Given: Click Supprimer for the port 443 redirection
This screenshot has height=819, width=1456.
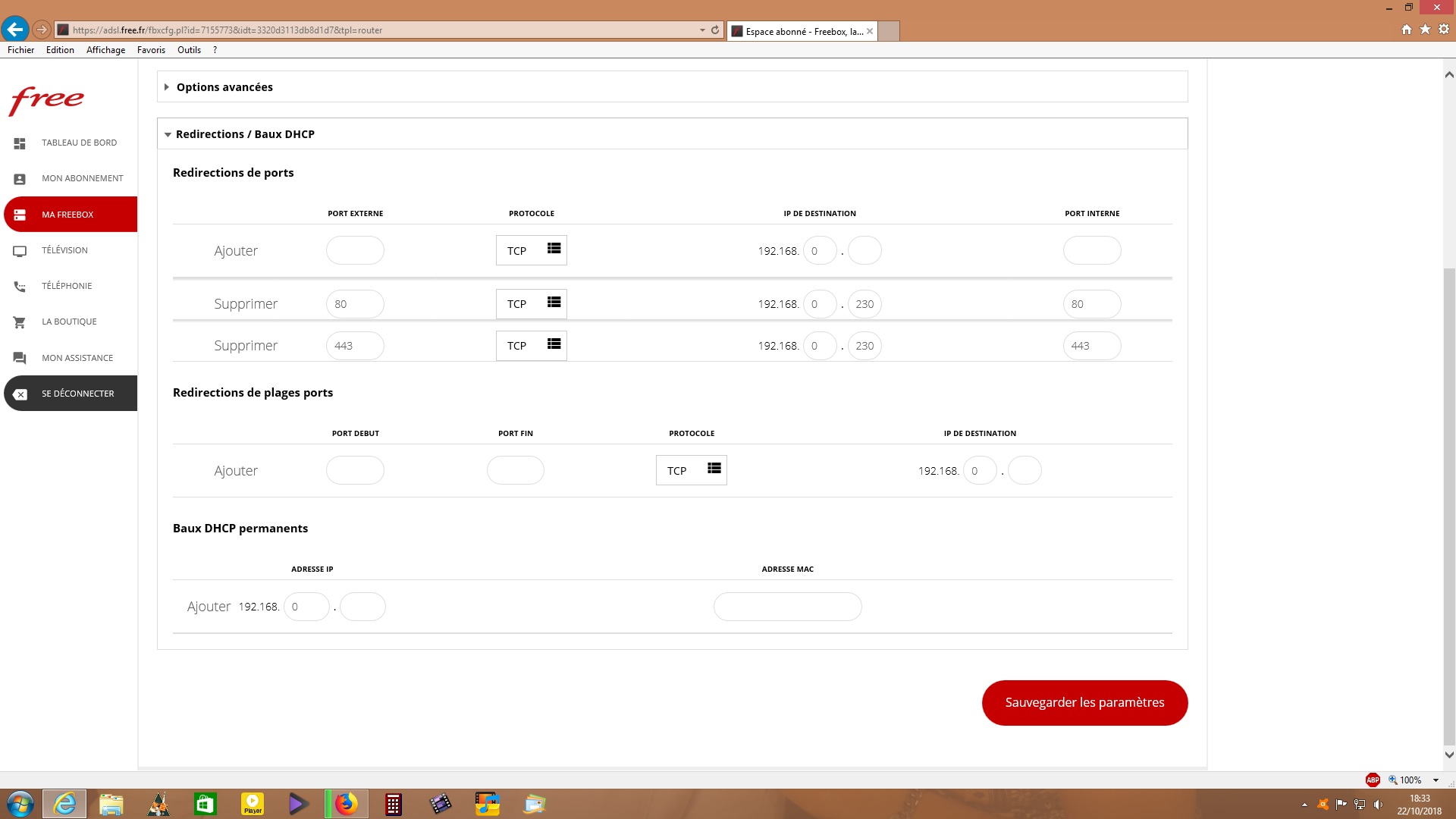Looking at the screenshot, I should (x=246, y=346).
